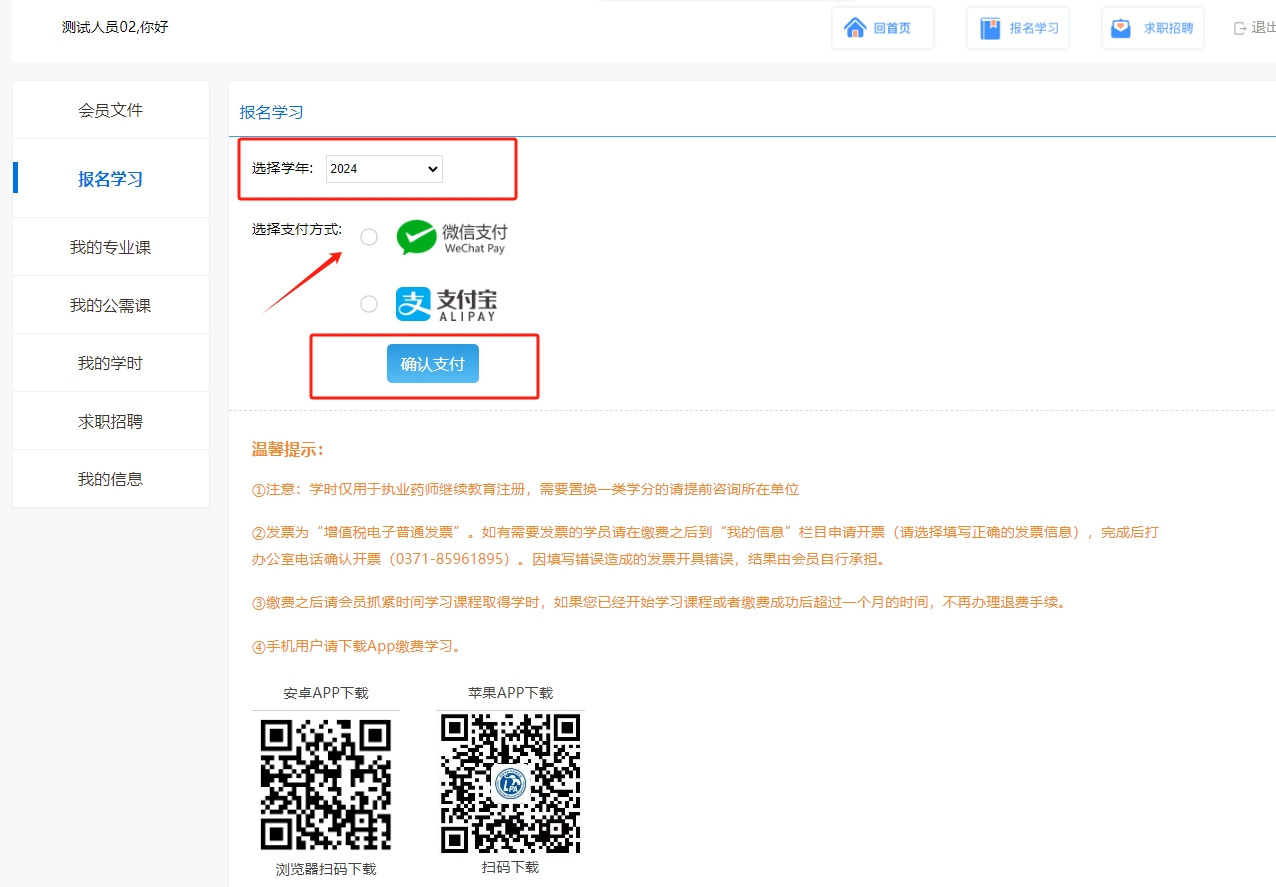Click the 安卓APP下载 label
This screenshot has height=887, width=1276.
(326, 693)
